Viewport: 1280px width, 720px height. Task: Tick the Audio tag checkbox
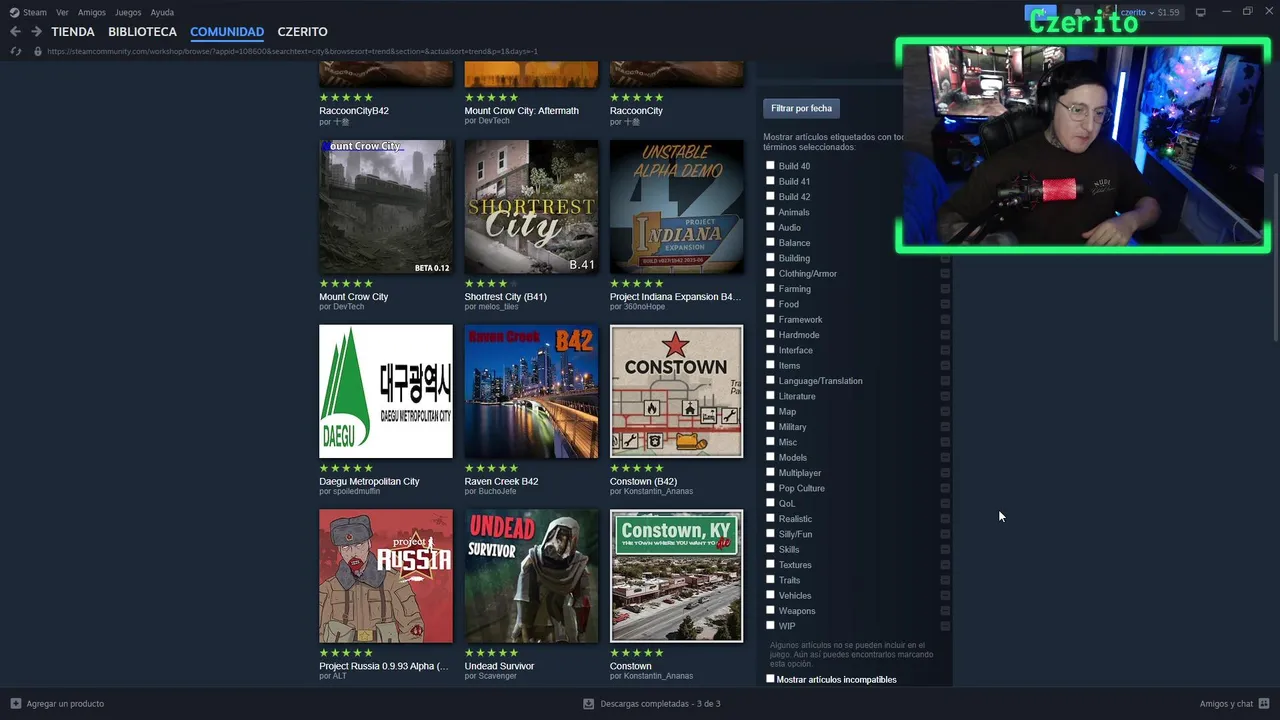[770, 227]
